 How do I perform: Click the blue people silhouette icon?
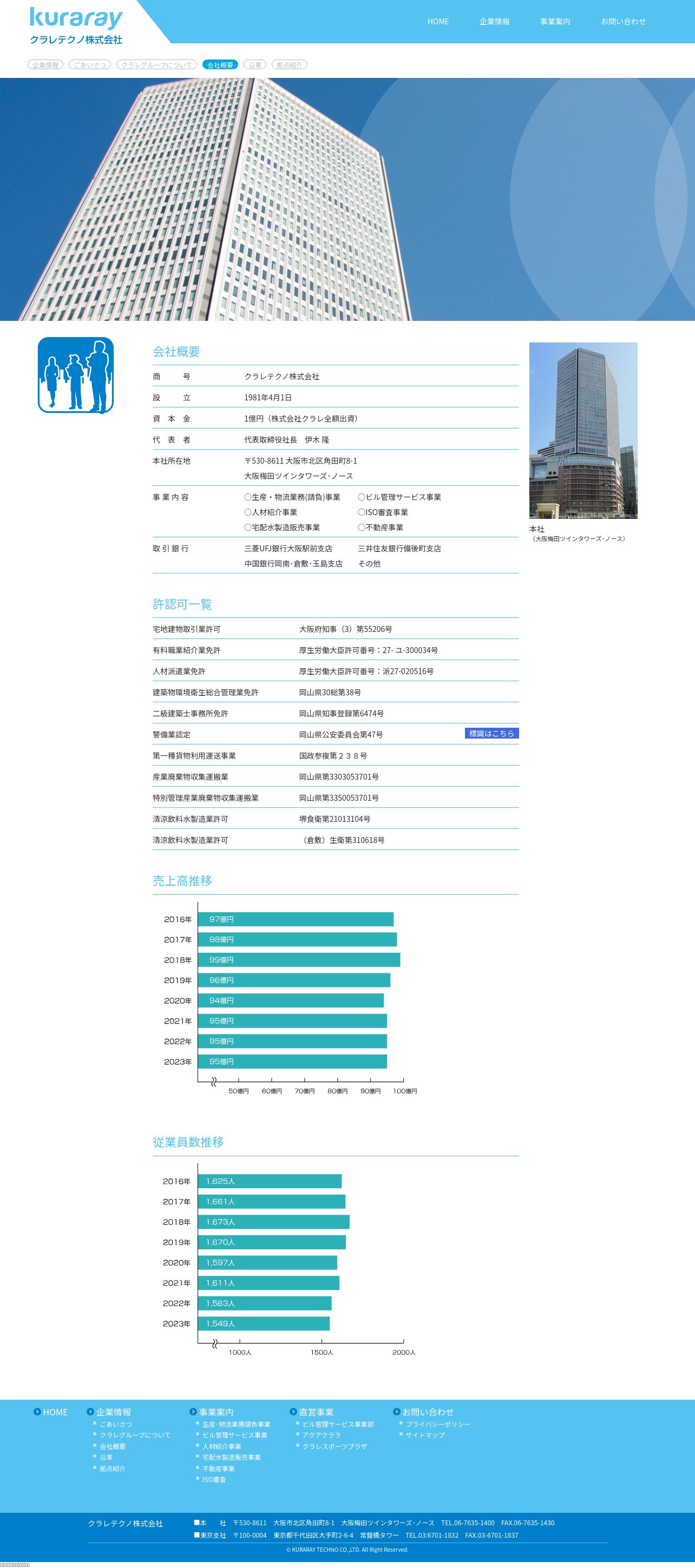click(76, 375)
